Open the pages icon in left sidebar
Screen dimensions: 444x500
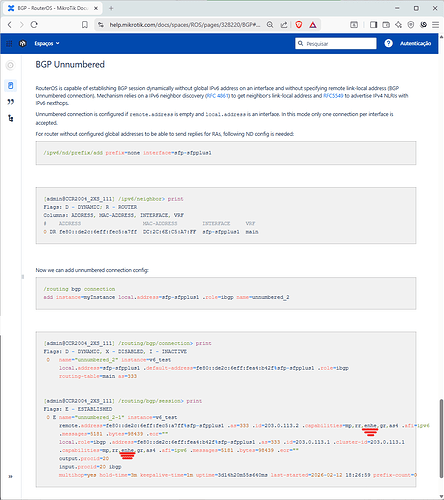pyautogui.click(x=10, y=86)
